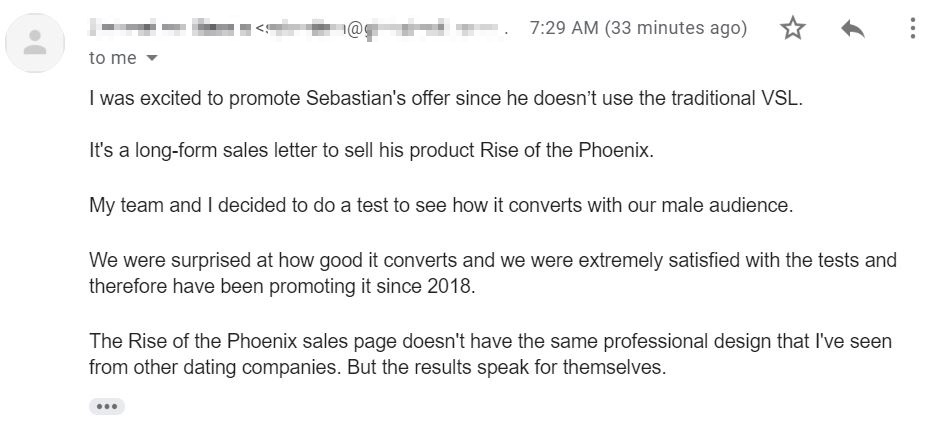Show trimmed content with the ellipsis button

tap(107, 406)
